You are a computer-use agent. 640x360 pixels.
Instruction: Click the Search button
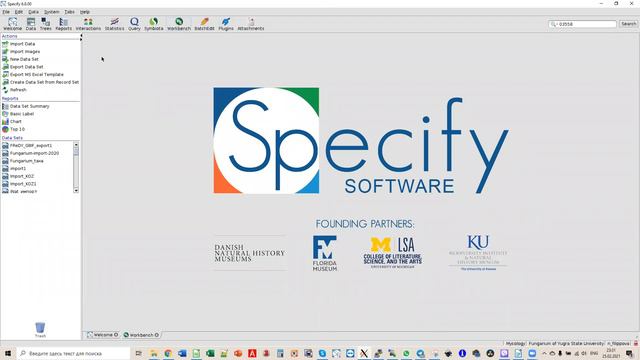coord(629,24)
